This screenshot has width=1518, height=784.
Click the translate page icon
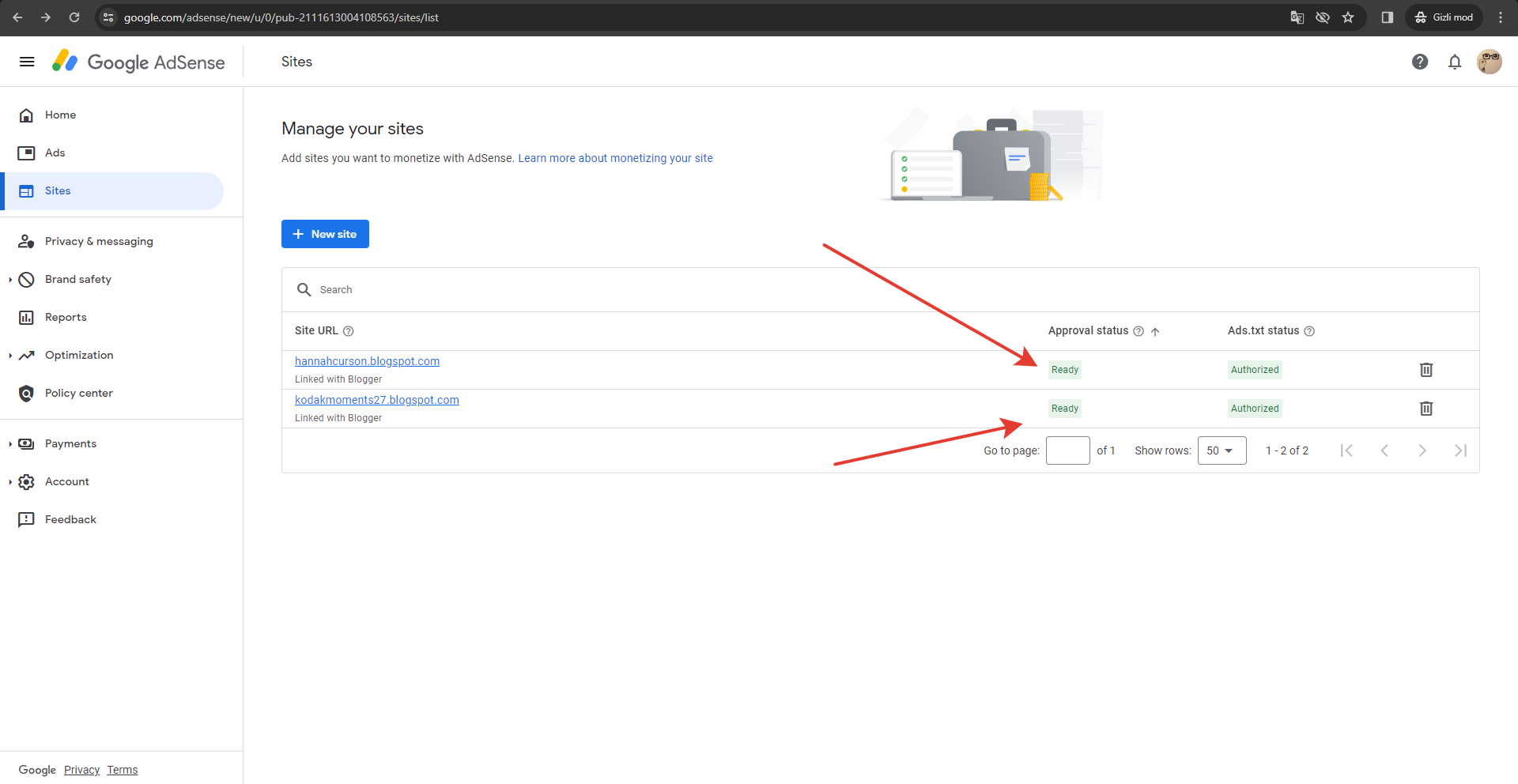tap(1297, 17)
